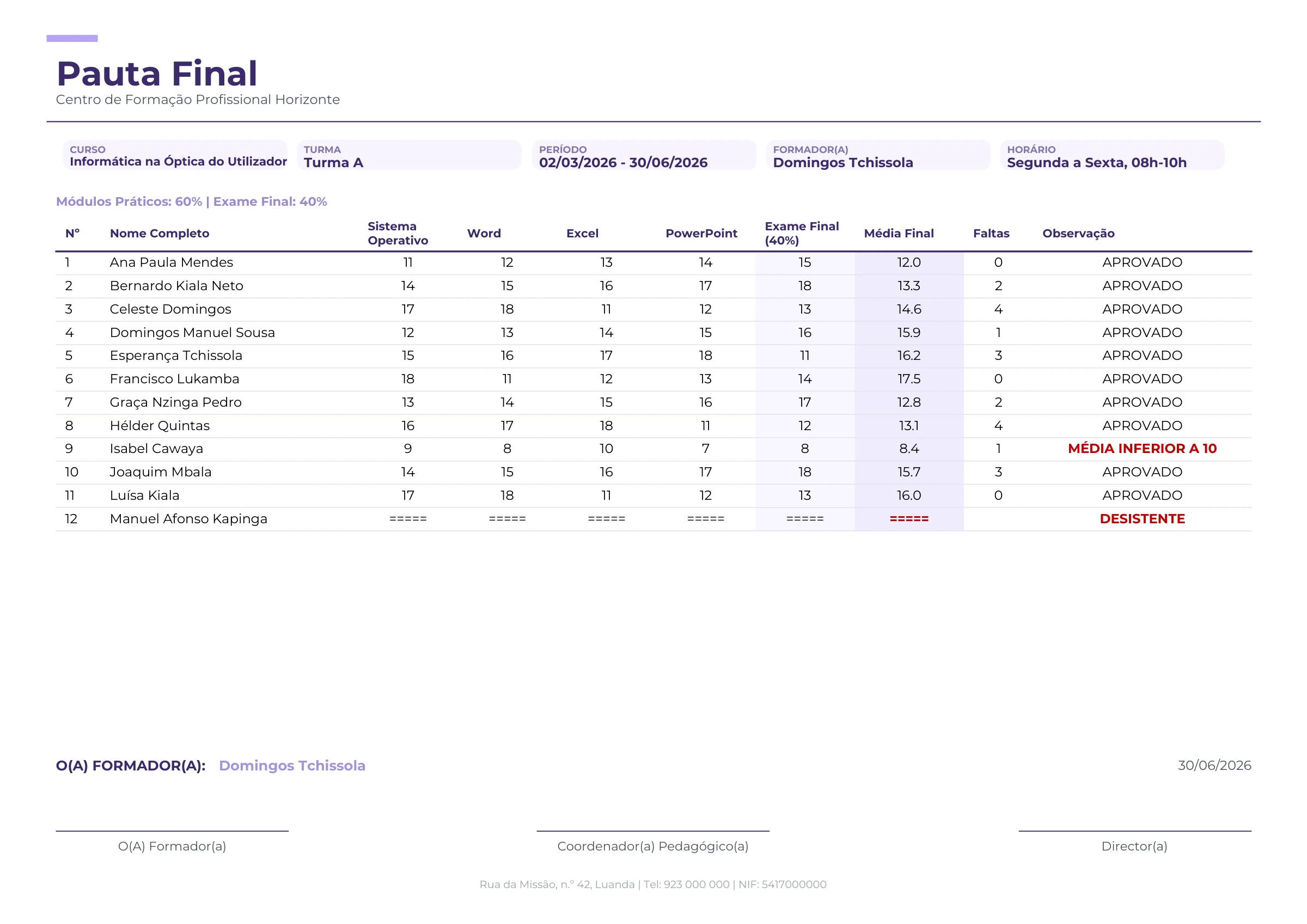Click final average '17.5' for Francisco Lukamba
1307x924 pixels.
pos(908,379)
